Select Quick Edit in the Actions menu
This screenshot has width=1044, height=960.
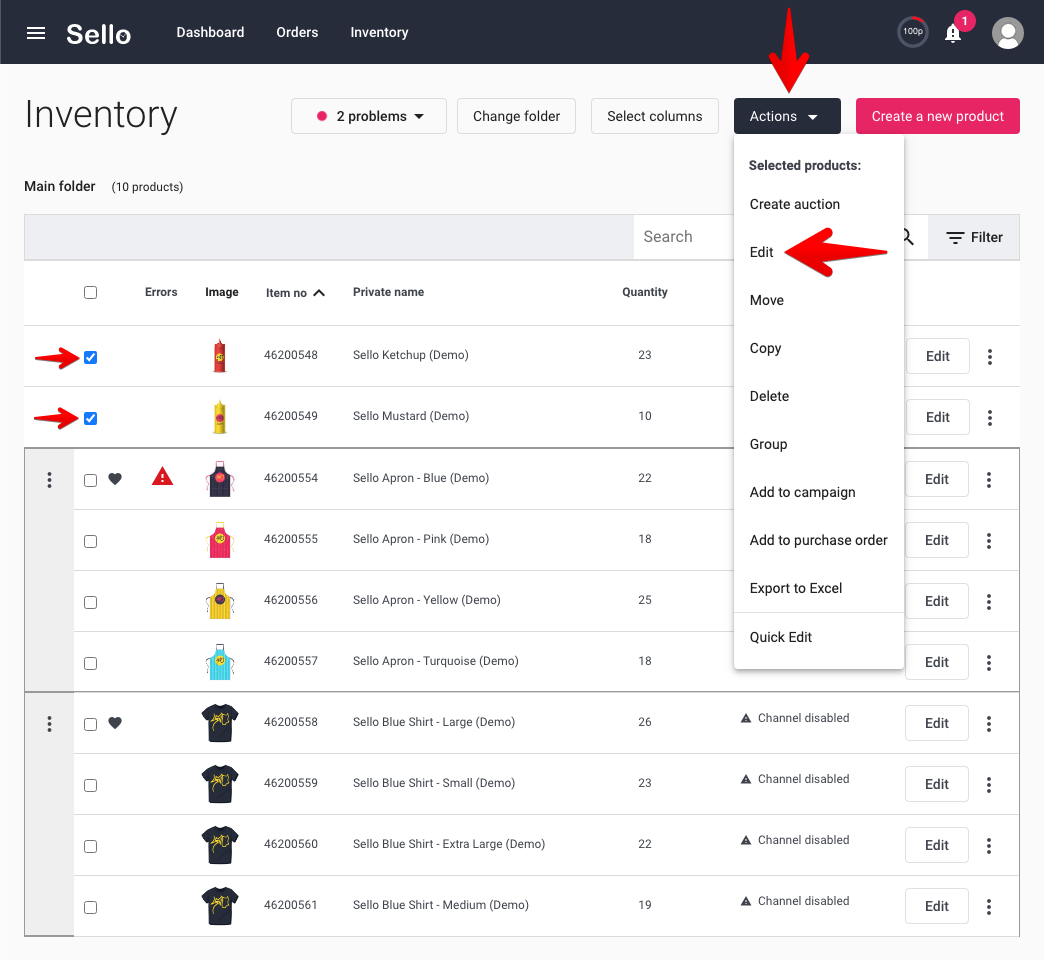819,637
